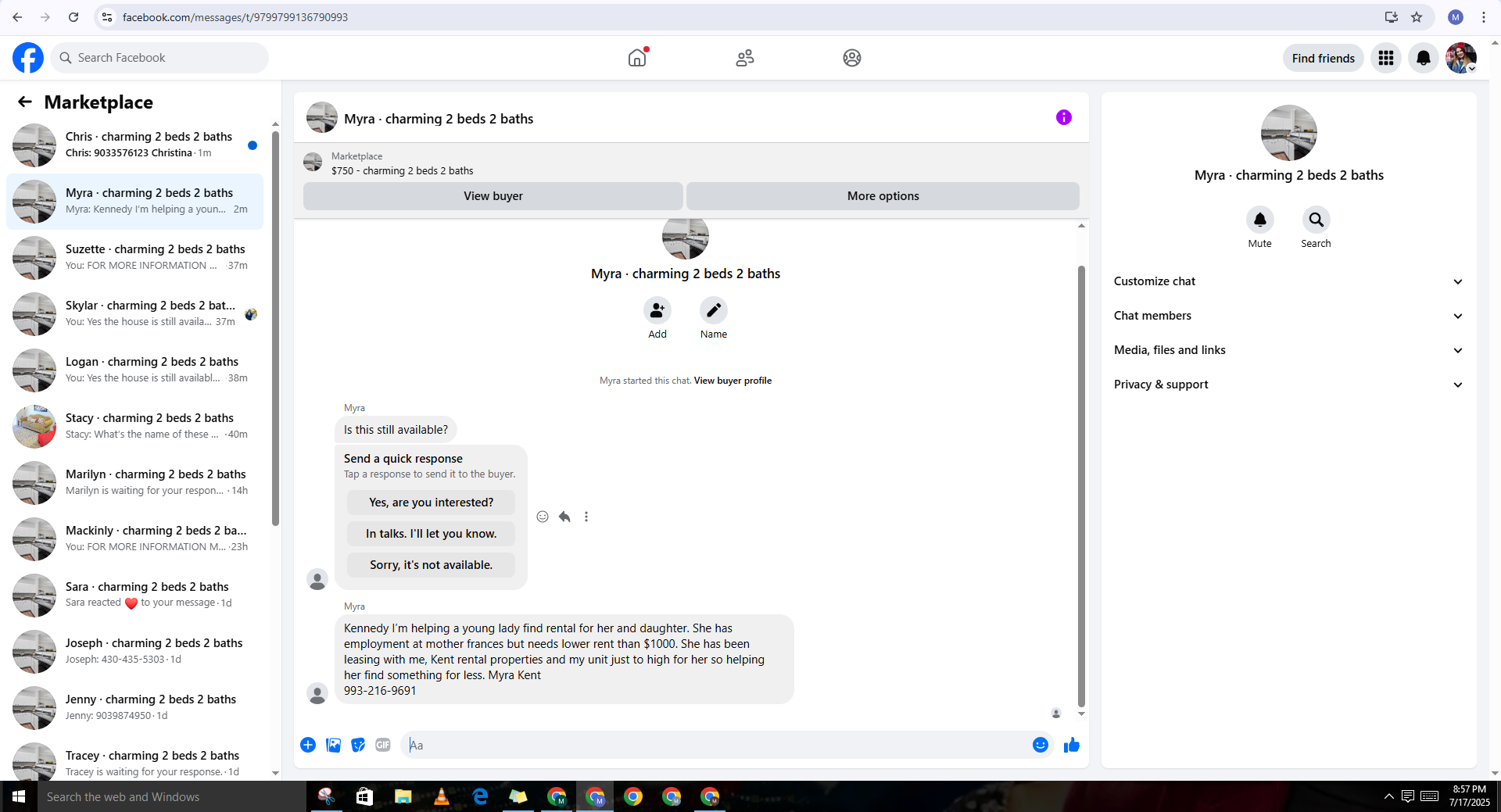
Task: Open Sara charming 2 beds conversation
Action: 134,595
